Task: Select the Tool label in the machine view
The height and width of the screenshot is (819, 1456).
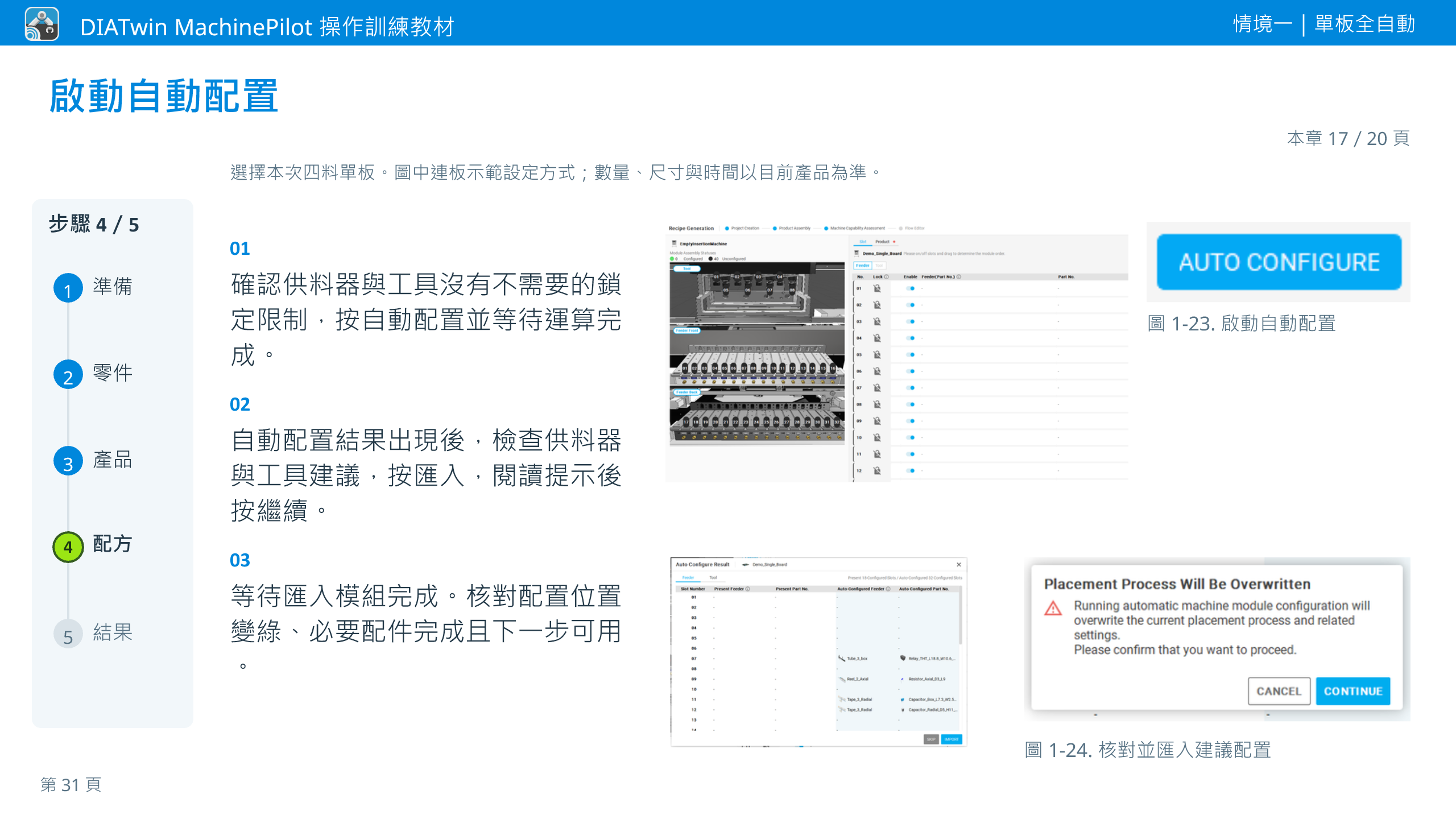Action: [686, 268]
